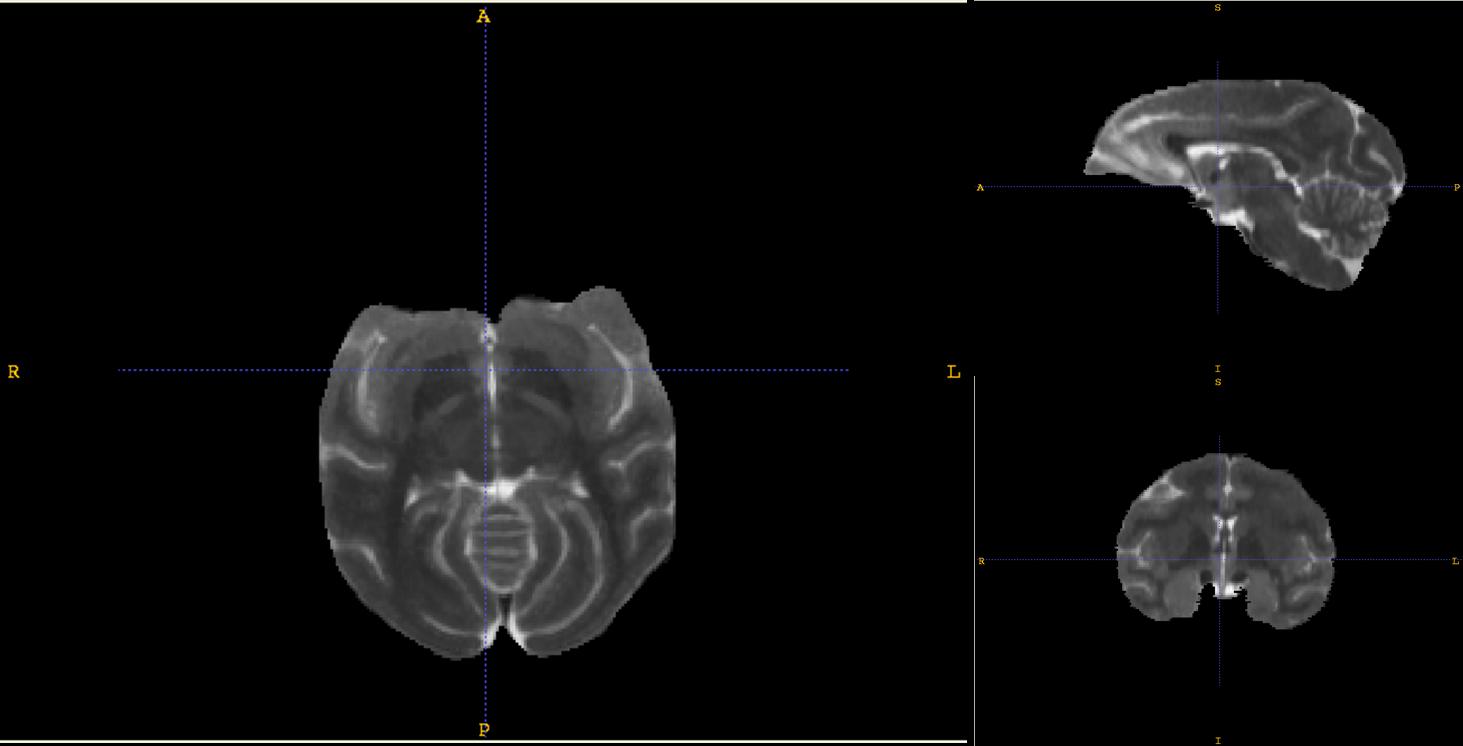Viewport: 1463px width, 746px height.
Task: Click the crosshair intersection in the sagittal view
Action: click(x=1217, y=187)
